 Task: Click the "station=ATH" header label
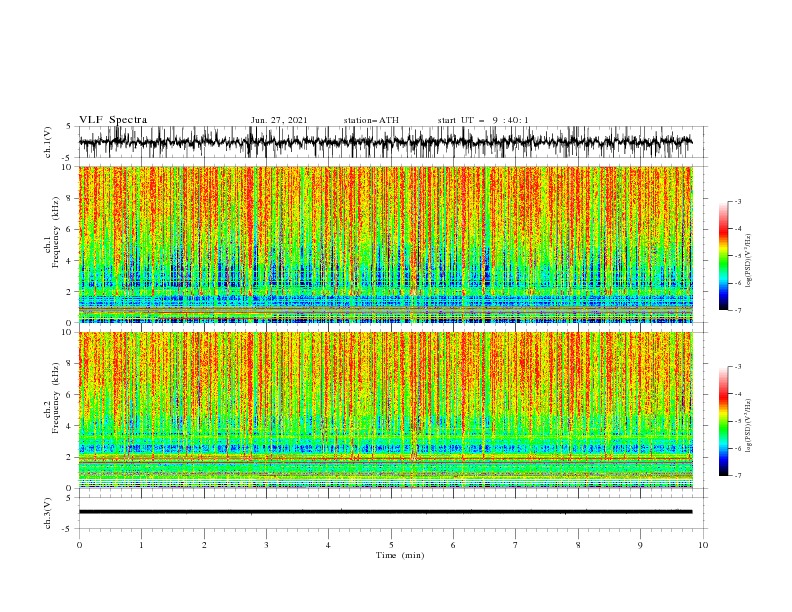click(371, 120)
